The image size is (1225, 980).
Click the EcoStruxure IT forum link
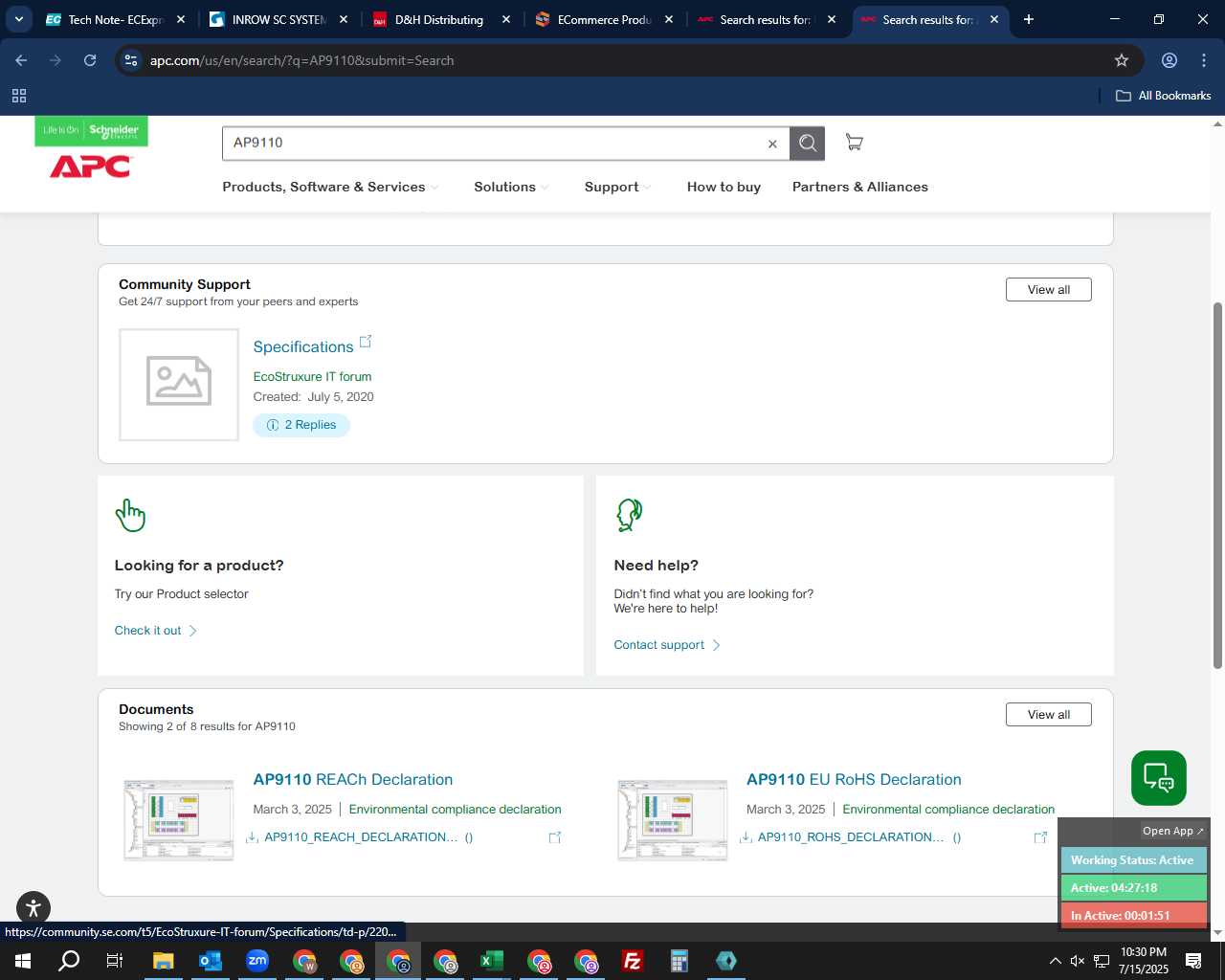(312, 377)
